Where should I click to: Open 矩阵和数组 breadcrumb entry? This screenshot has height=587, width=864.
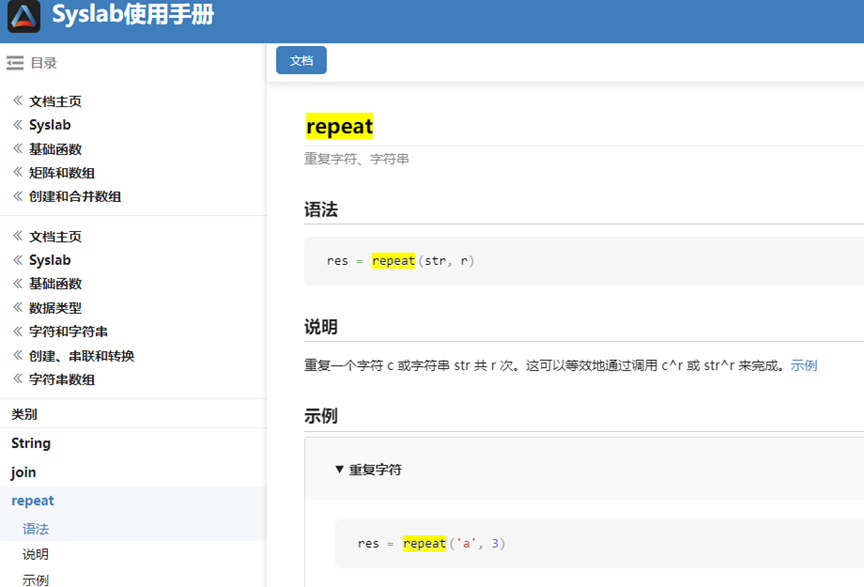pyautogui.click(x=62, y=173)
